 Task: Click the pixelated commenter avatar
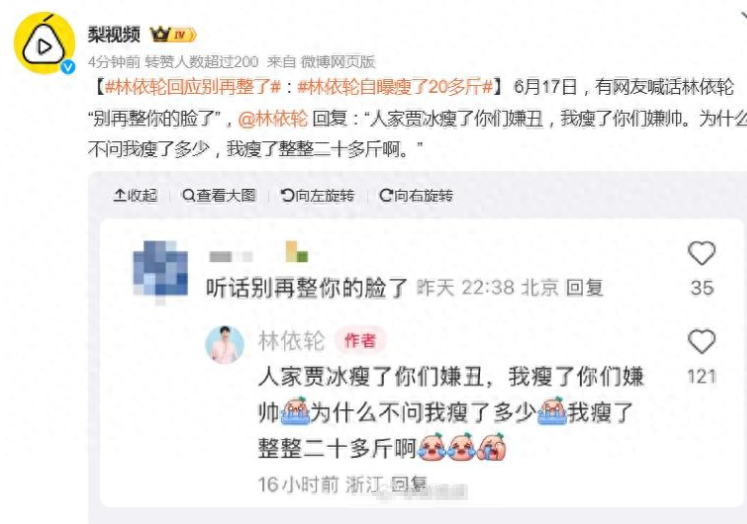(160, 269)
